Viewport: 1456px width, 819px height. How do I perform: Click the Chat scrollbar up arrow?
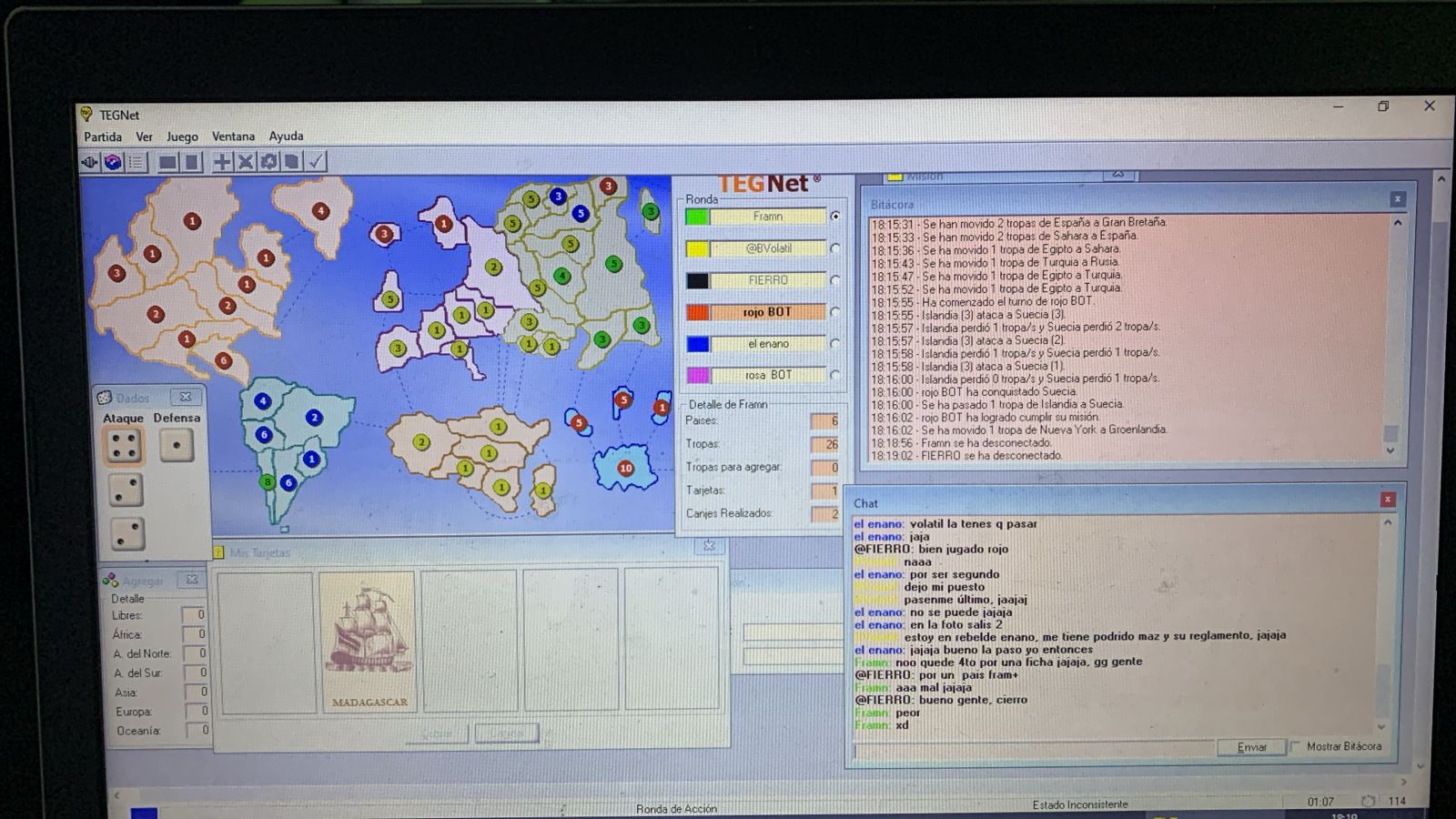point(1388,522)
